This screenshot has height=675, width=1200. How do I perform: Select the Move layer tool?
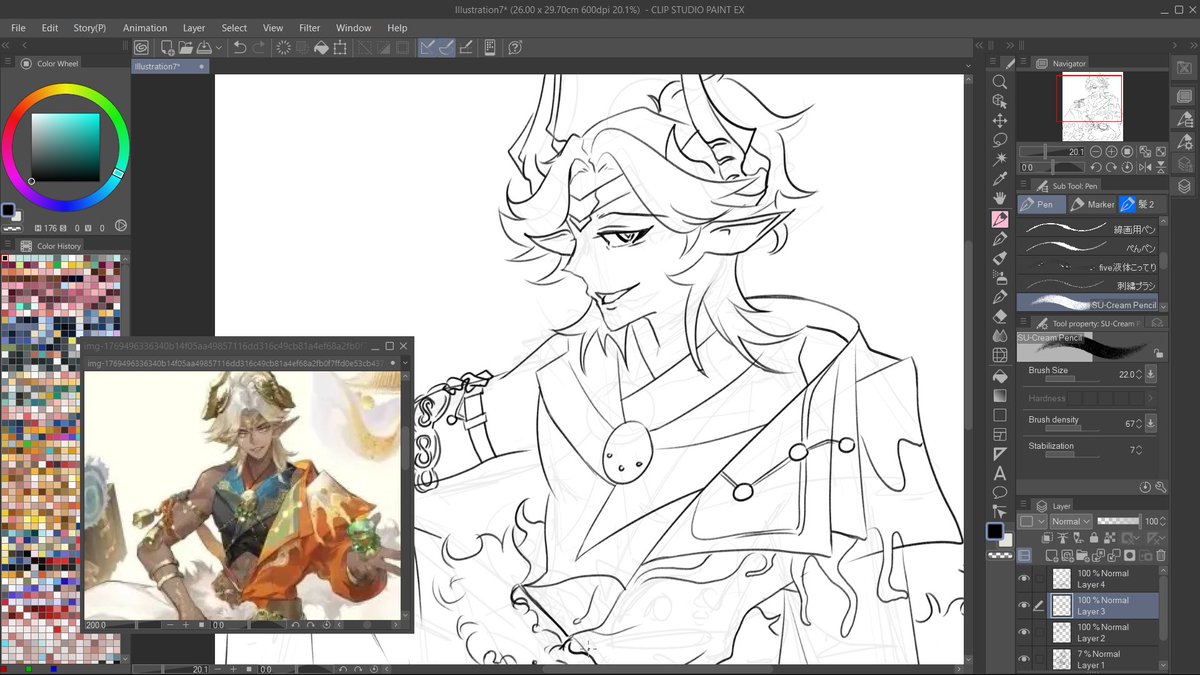pyautogui.click(x=999, y=121)
